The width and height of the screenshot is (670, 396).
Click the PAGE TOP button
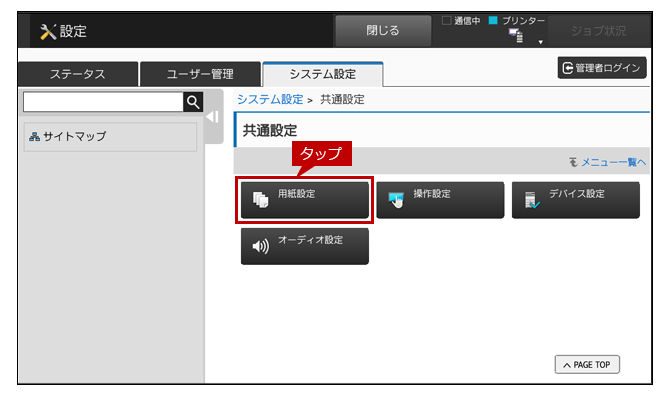coord(587,364)
